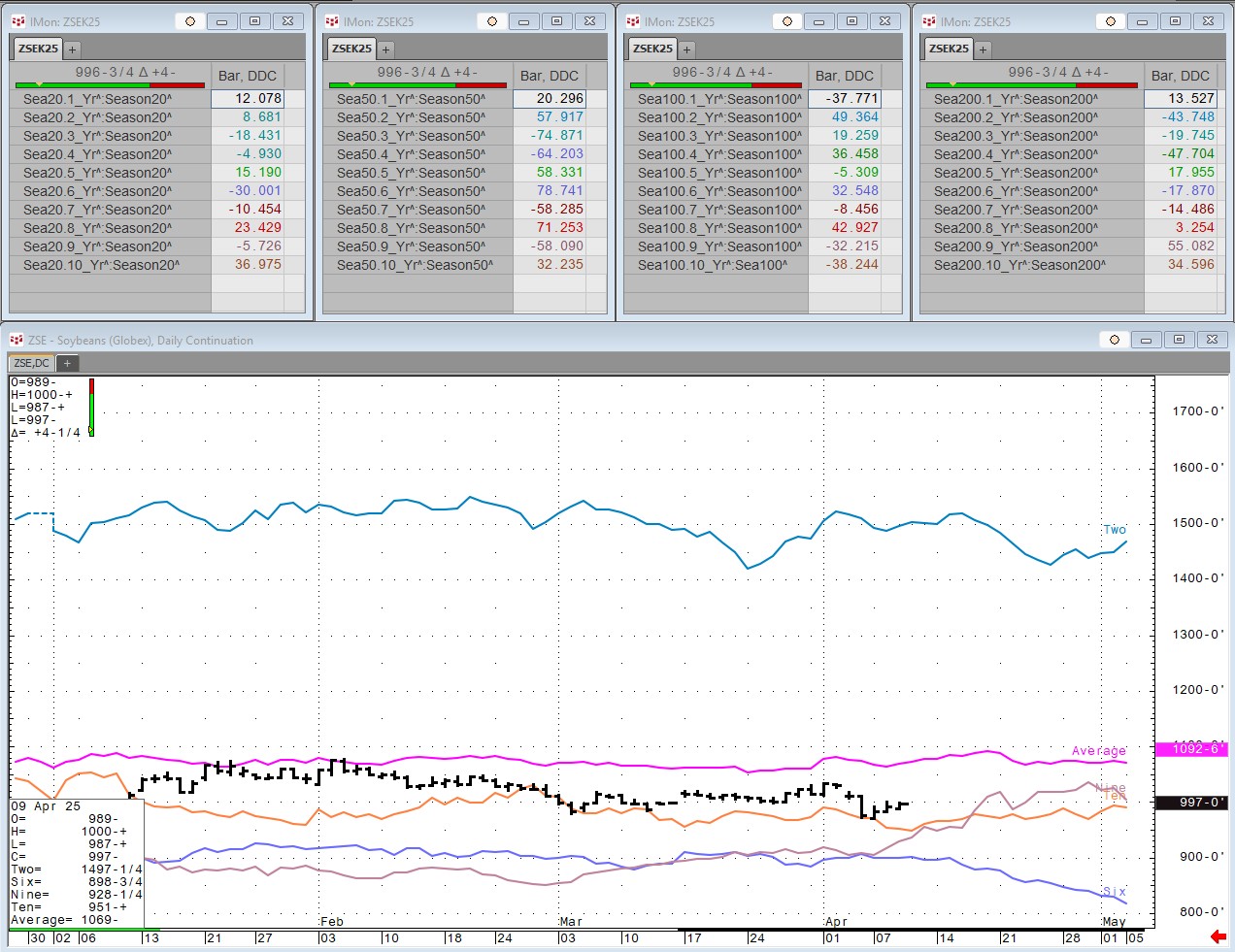Click the CQG icon in the Season50 IMon title bar
Screen dimensions: 1235x952
(x=332, y=20)
